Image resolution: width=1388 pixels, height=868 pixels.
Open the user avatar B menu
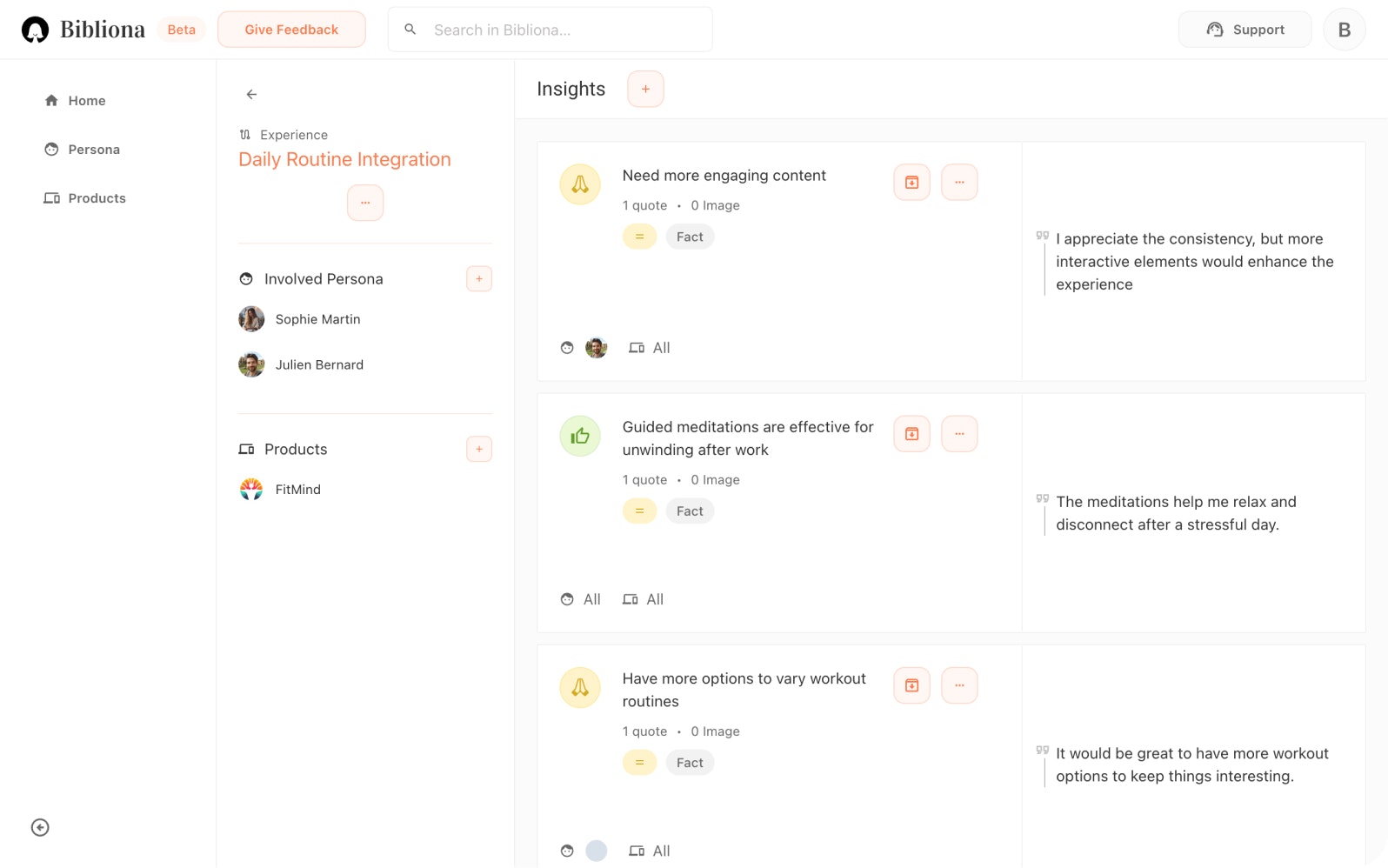[x=1344, y=30]
